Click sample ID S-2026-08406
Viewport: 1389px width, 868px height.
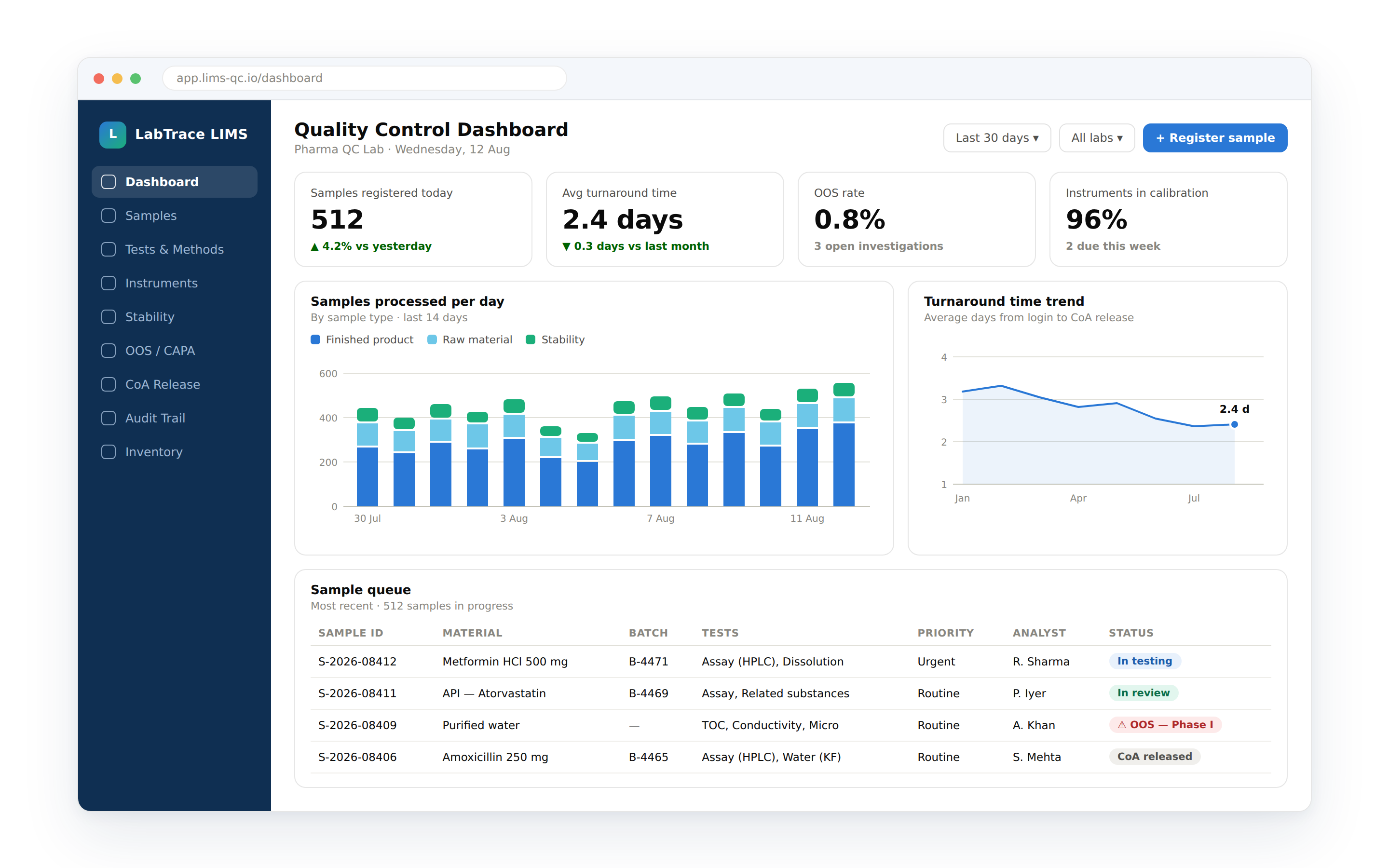(357, 757)
